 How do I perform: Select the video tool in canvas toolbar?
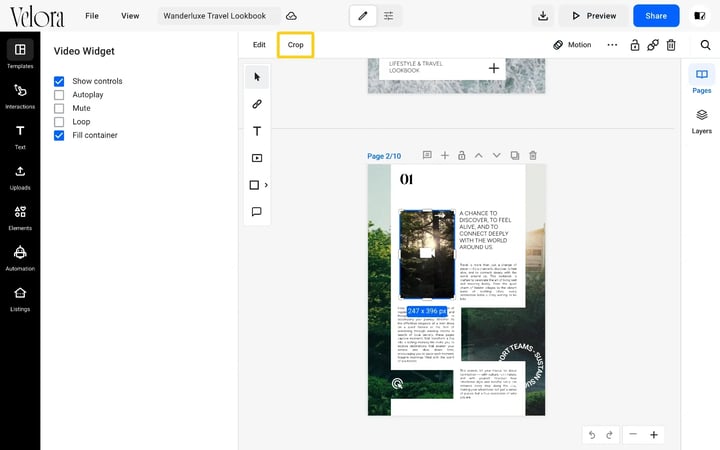pyautogui.click(x=257, y=158)
